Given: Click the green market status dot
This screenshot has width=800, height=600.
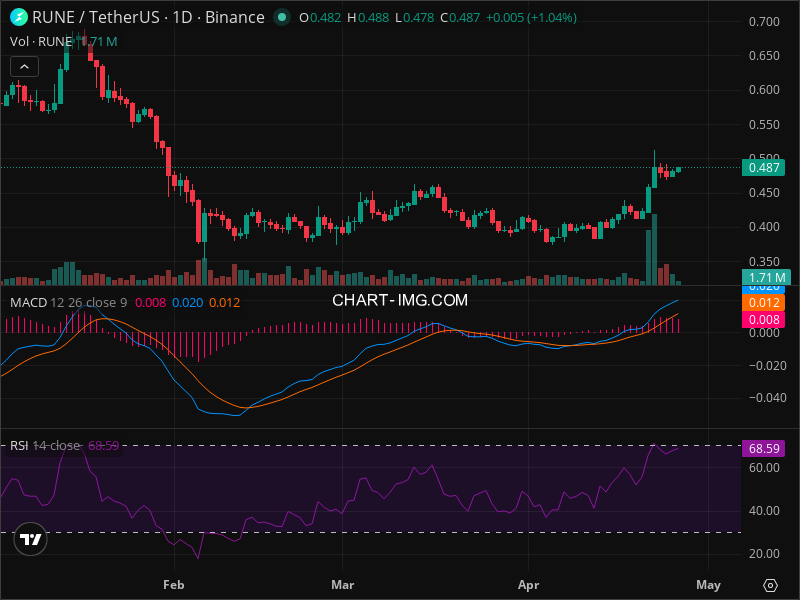Looking at the screenshot, I should click(x=282, y=17).
